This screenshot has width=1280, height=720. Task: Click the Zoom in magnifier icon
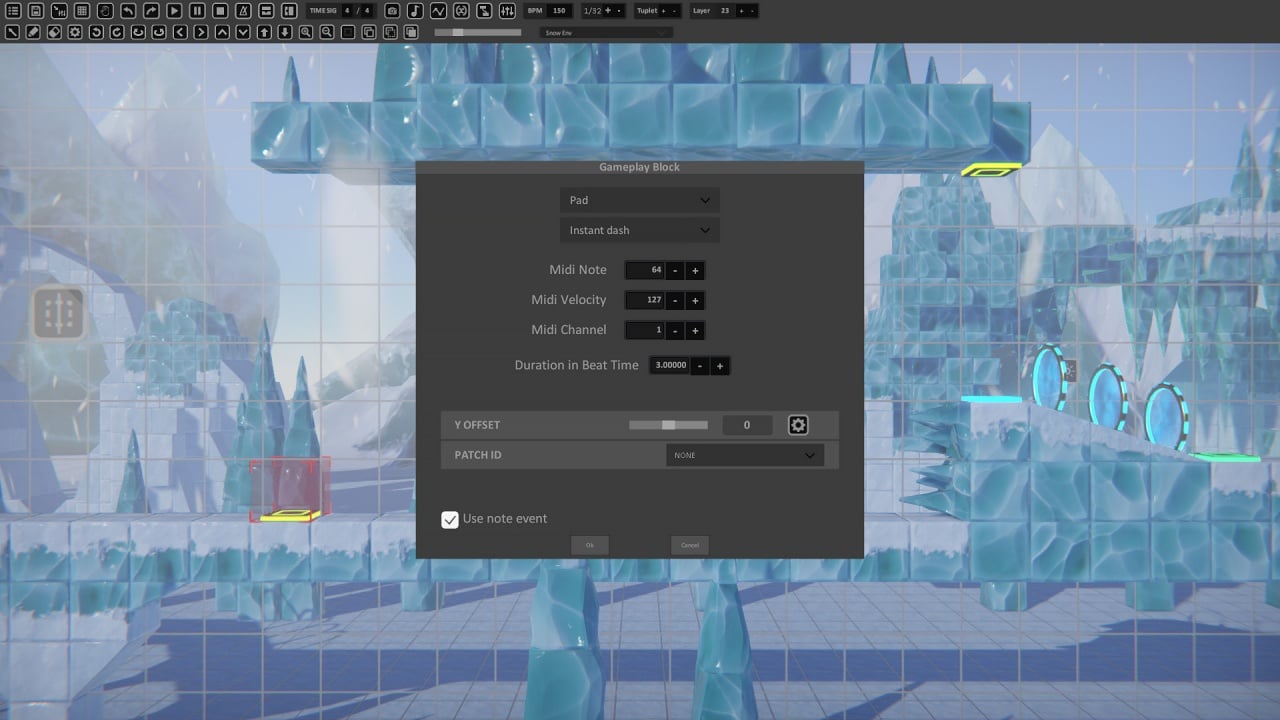point(306,32)
